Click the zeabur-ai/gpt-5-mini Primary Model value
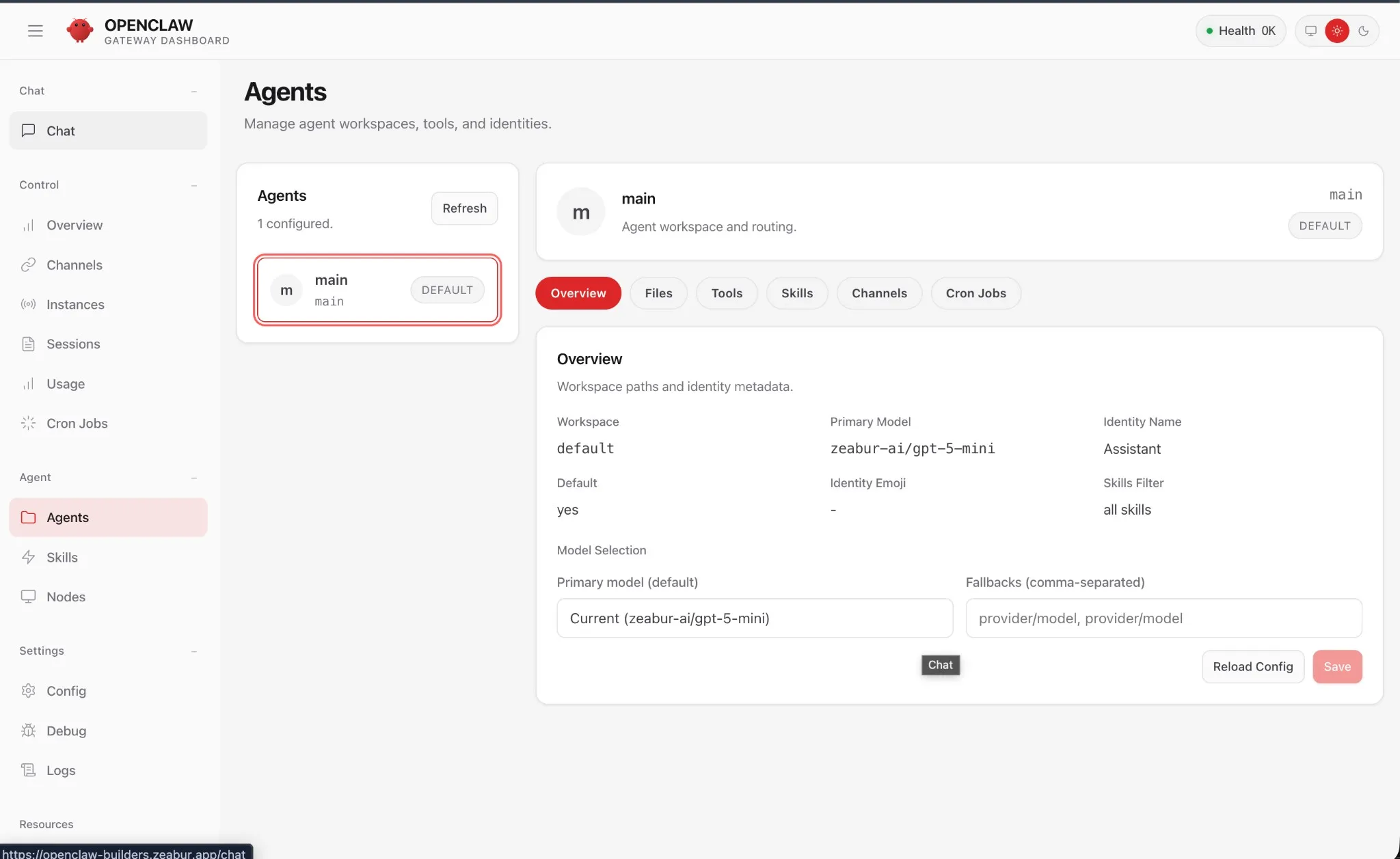The image size is (1400, 859). click(912, 448)
